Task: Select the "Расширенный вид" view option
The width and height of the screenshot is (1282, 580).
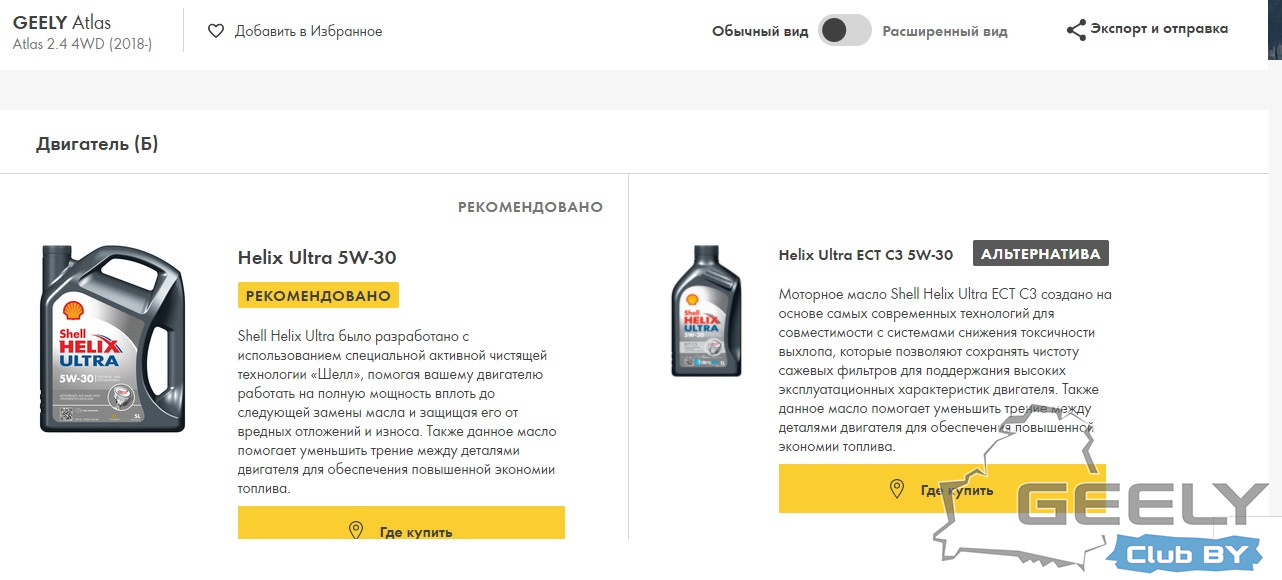Action: (945, 31)
